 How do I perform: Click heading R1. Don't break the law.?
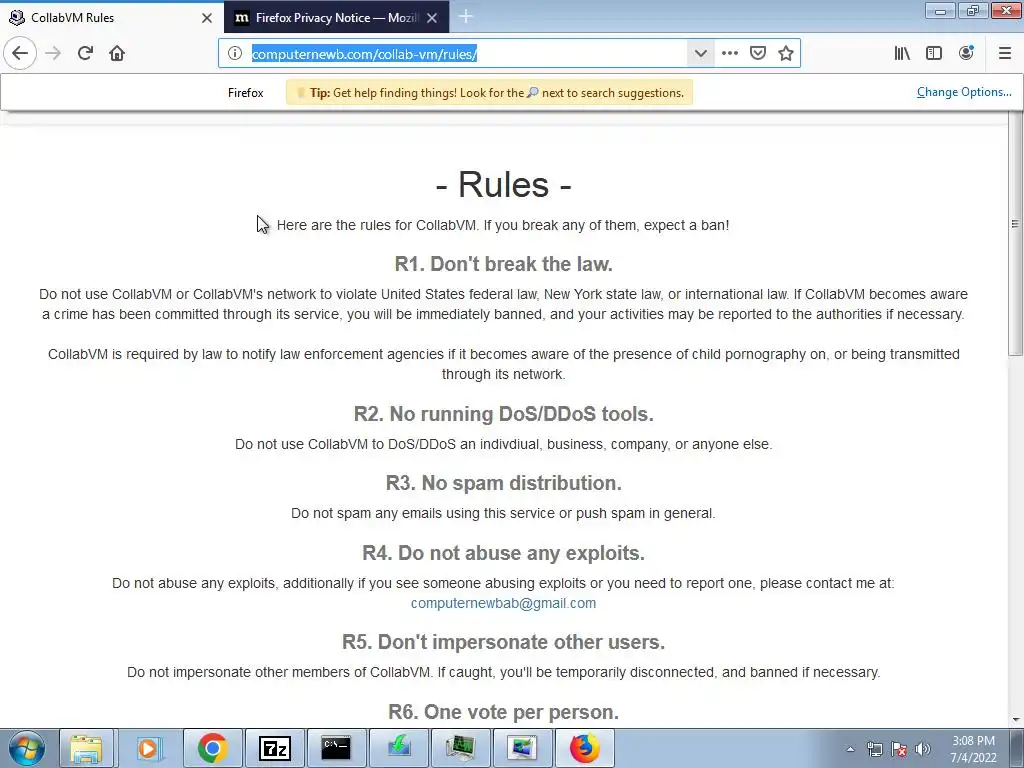(x=504, y=264)
